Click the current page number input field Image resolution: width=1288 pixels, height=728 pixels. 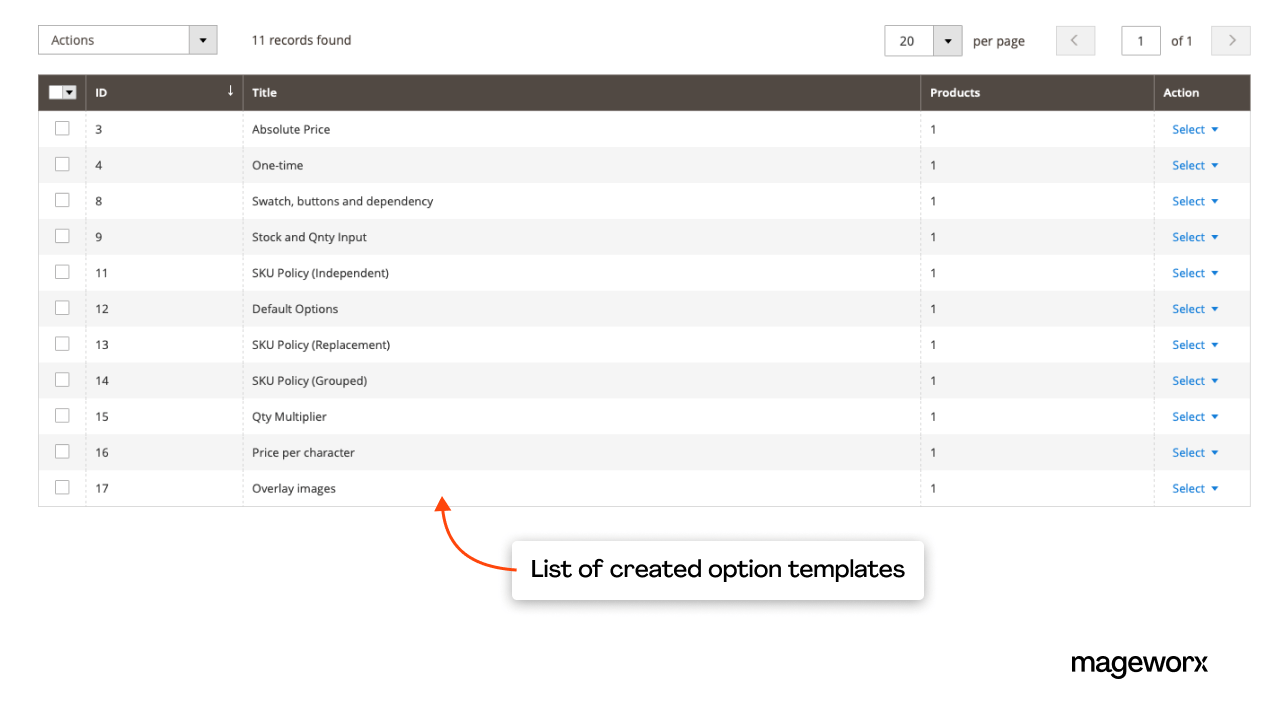click(x=1141, y=40)
